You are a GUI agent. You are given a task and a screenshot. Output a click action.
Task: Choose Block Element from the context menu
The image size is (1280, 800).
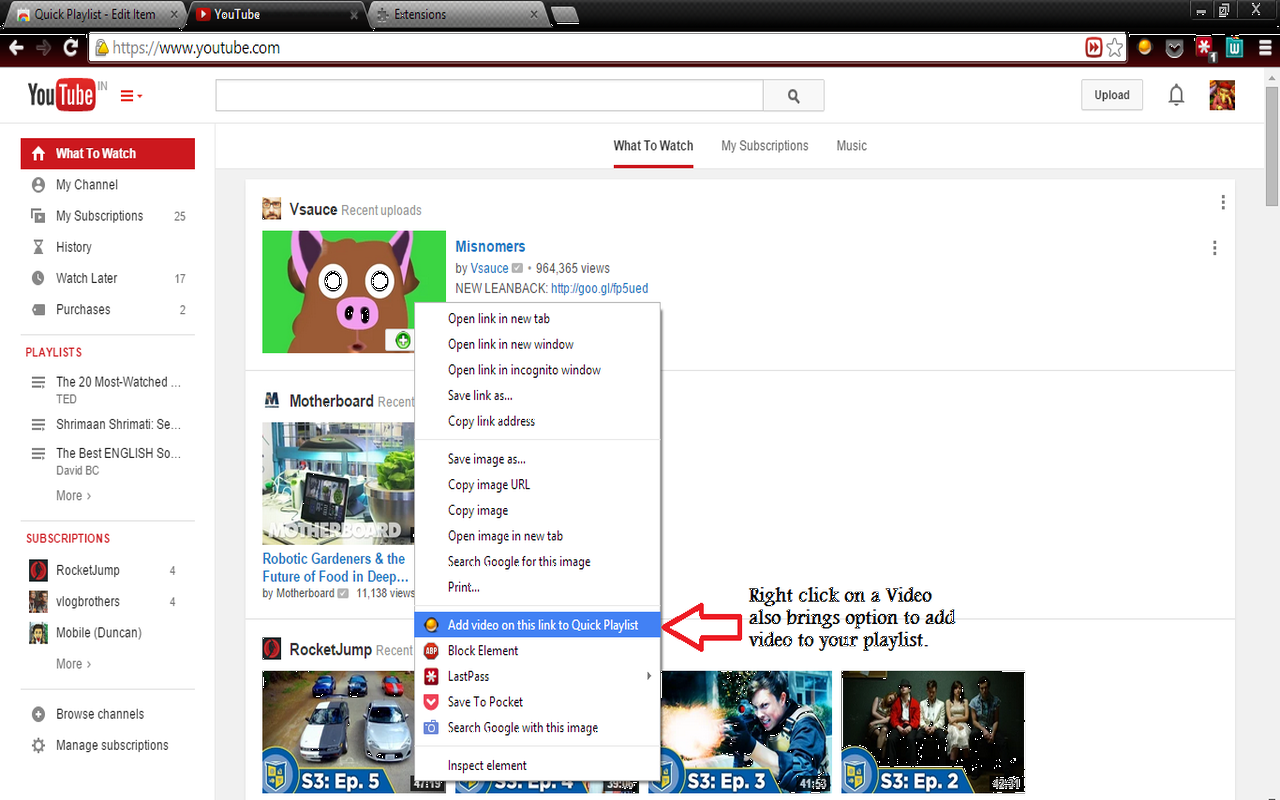(x=537, y=651)
